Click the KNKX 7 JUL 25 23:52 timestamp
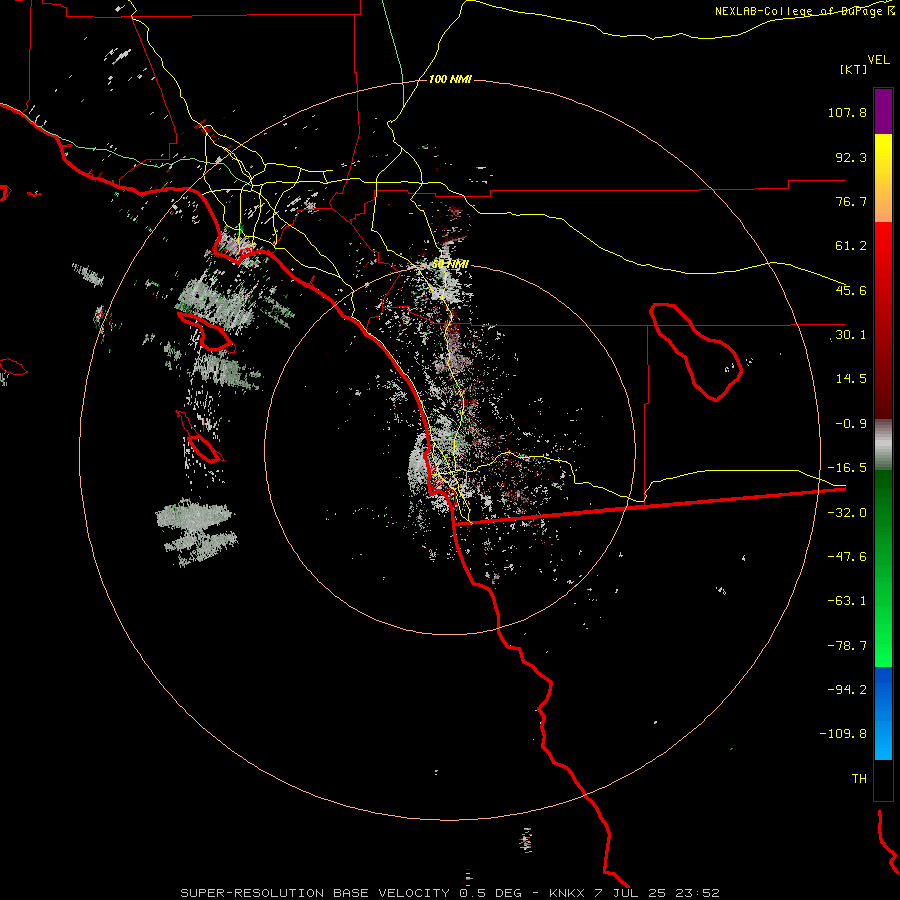This screenshot has height=900, width=900. (634, 893)
